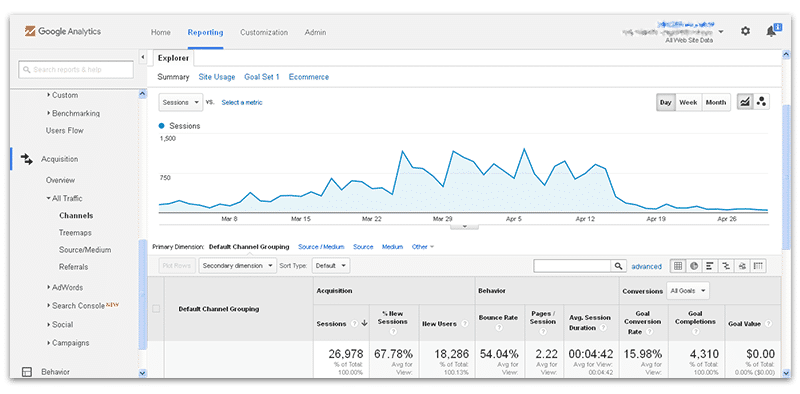Open the settings gear icon
The height and width of the screenshot is (394, 800).
pos(745,32)
